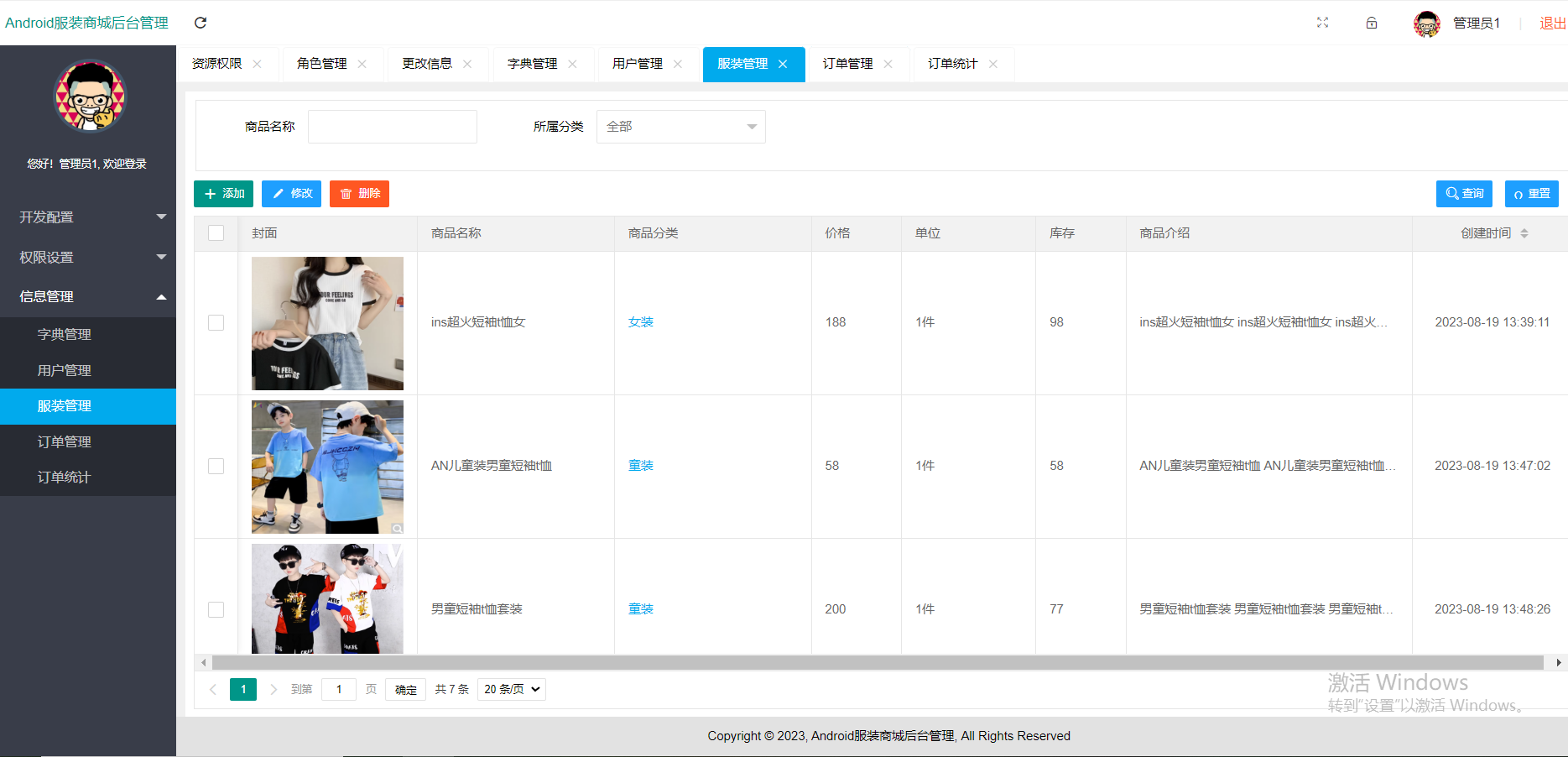Expand the 开发配置 sidebar menu
This screenshot has width=1568, height=757.
88,217
